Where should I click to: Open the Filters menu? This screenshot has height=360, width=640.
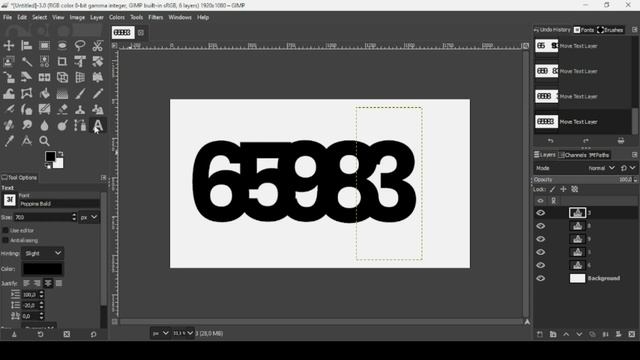pyautogui.click(x=156, y=18)
